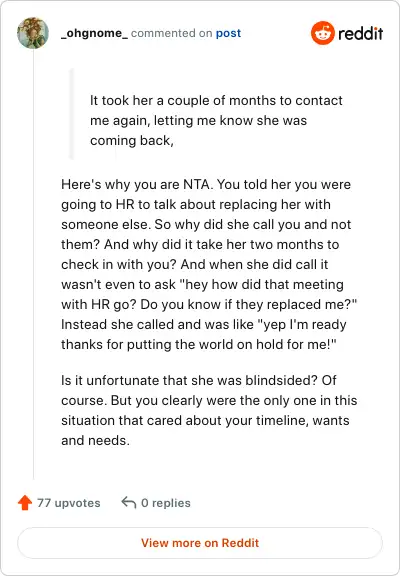Click the "commented on" header text

click(x=172, y=33)
